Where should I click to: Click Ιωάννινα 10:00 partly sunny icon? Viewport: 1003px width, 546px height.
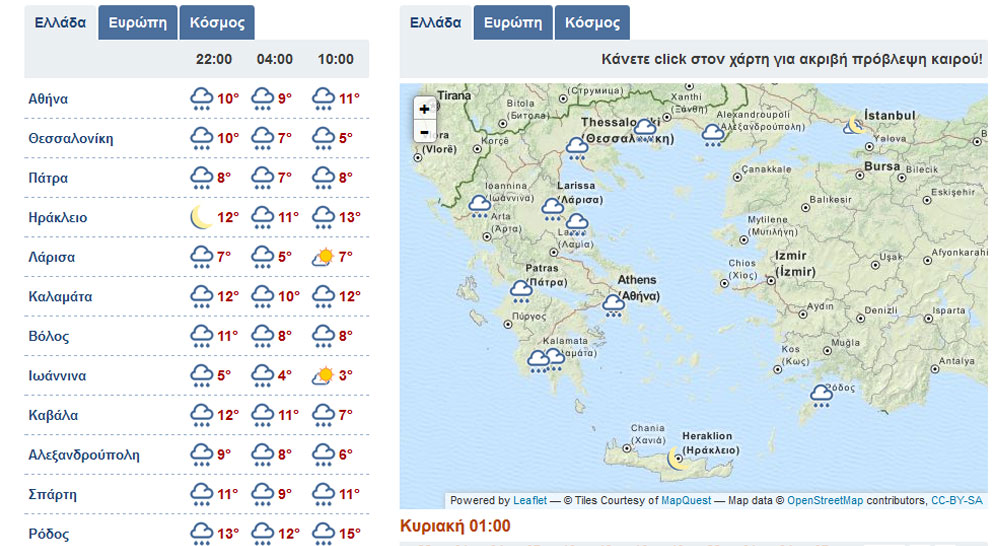pyautogui.click(x=323, y=375)
